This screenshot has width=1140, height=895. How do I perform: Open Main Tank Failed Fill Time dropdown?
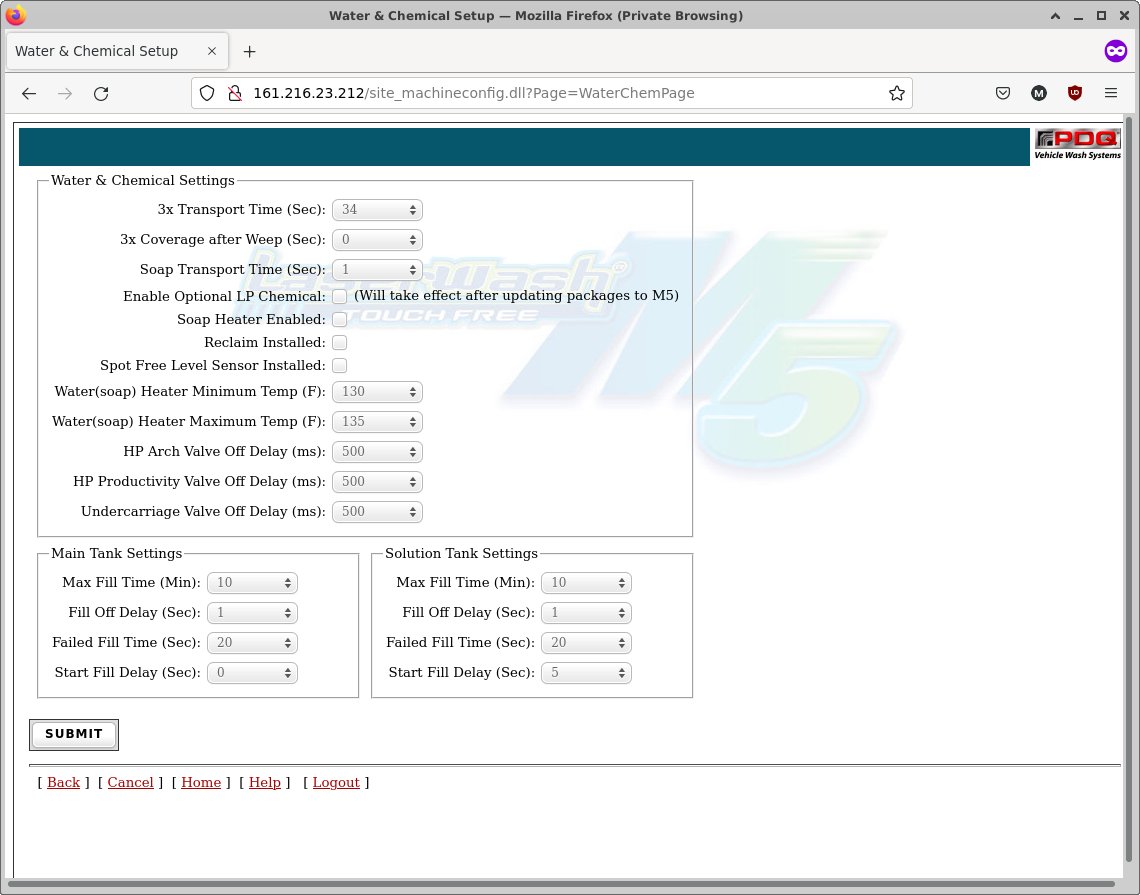pyautogui.click(x=252, y=643)
